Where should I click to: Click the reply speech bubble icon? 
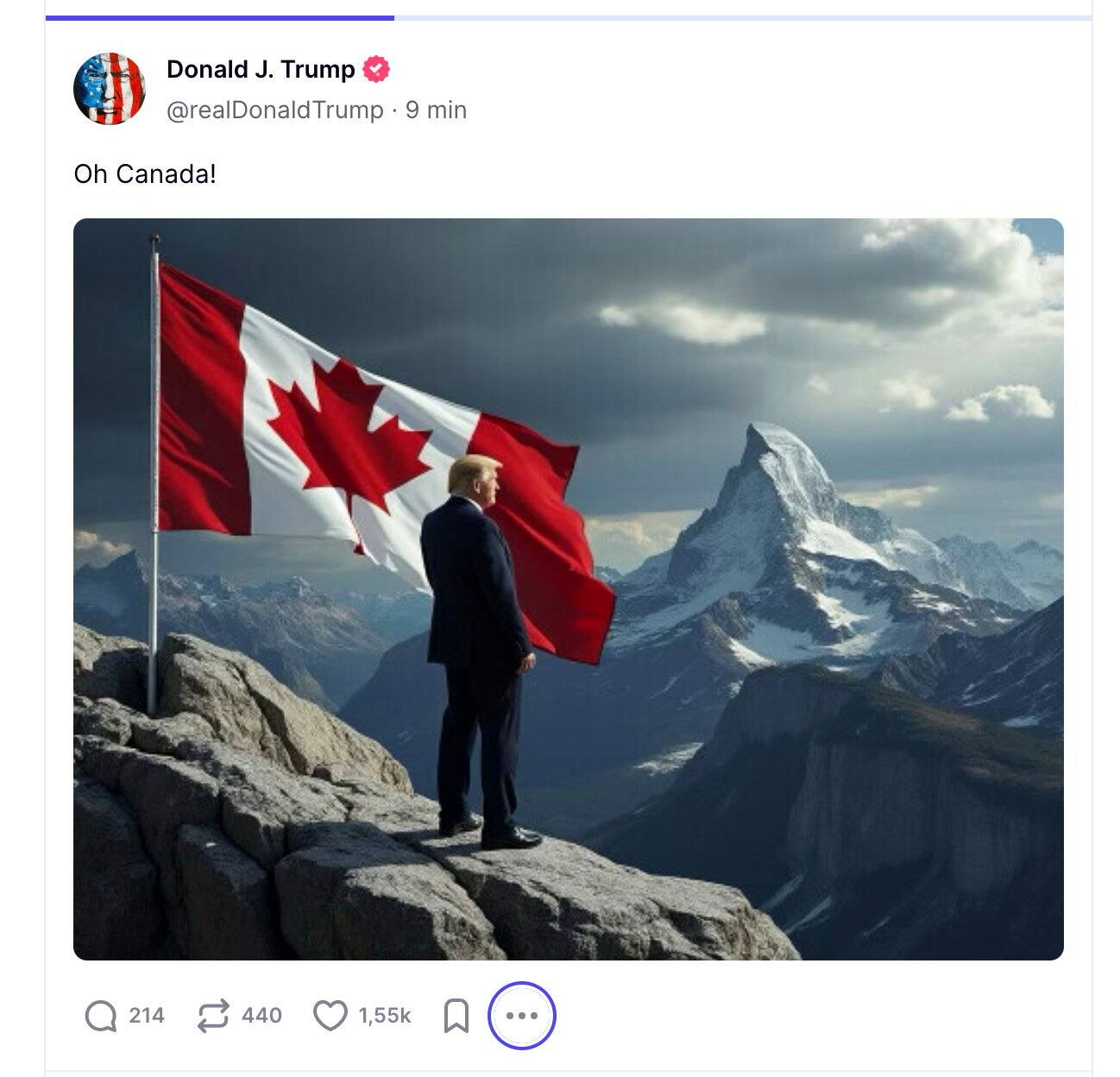click(x=101, y=1016)
